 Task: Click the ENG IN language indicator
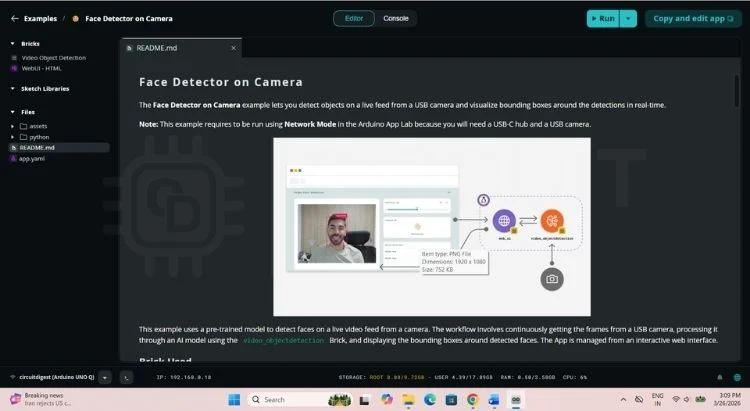(x=658, y=400)
